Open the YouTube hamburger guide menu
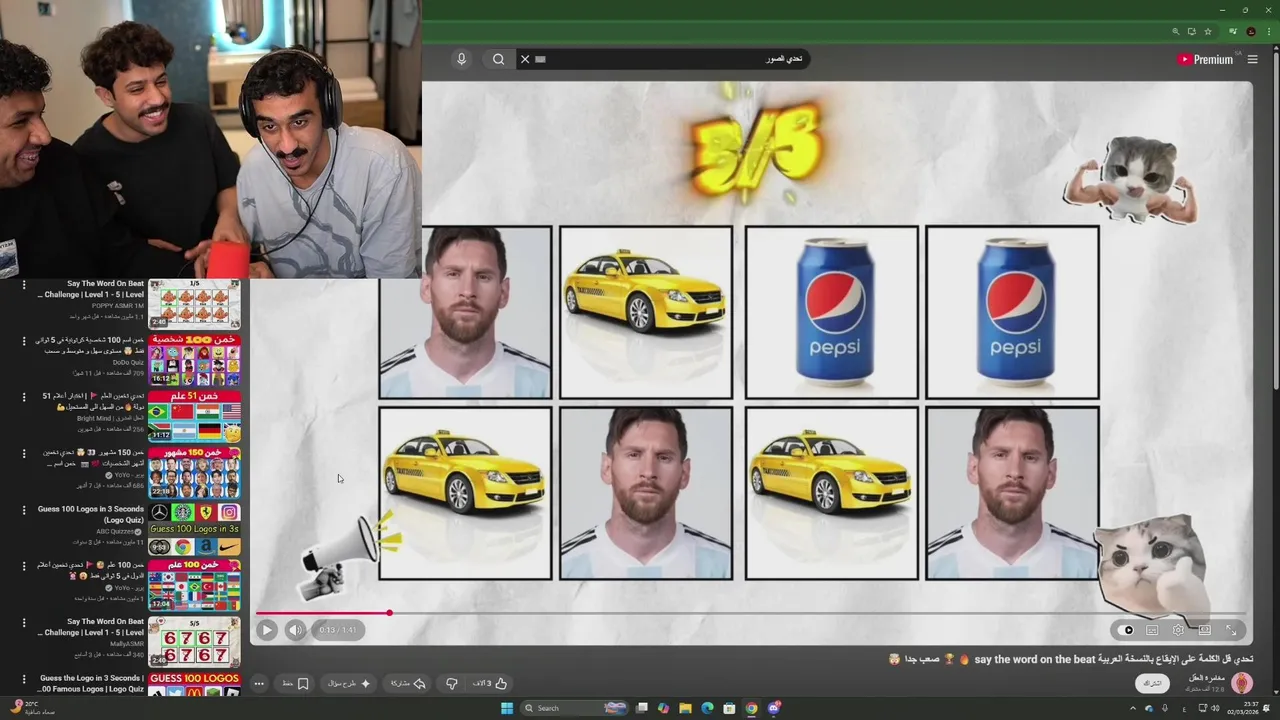 point(1252,59)
